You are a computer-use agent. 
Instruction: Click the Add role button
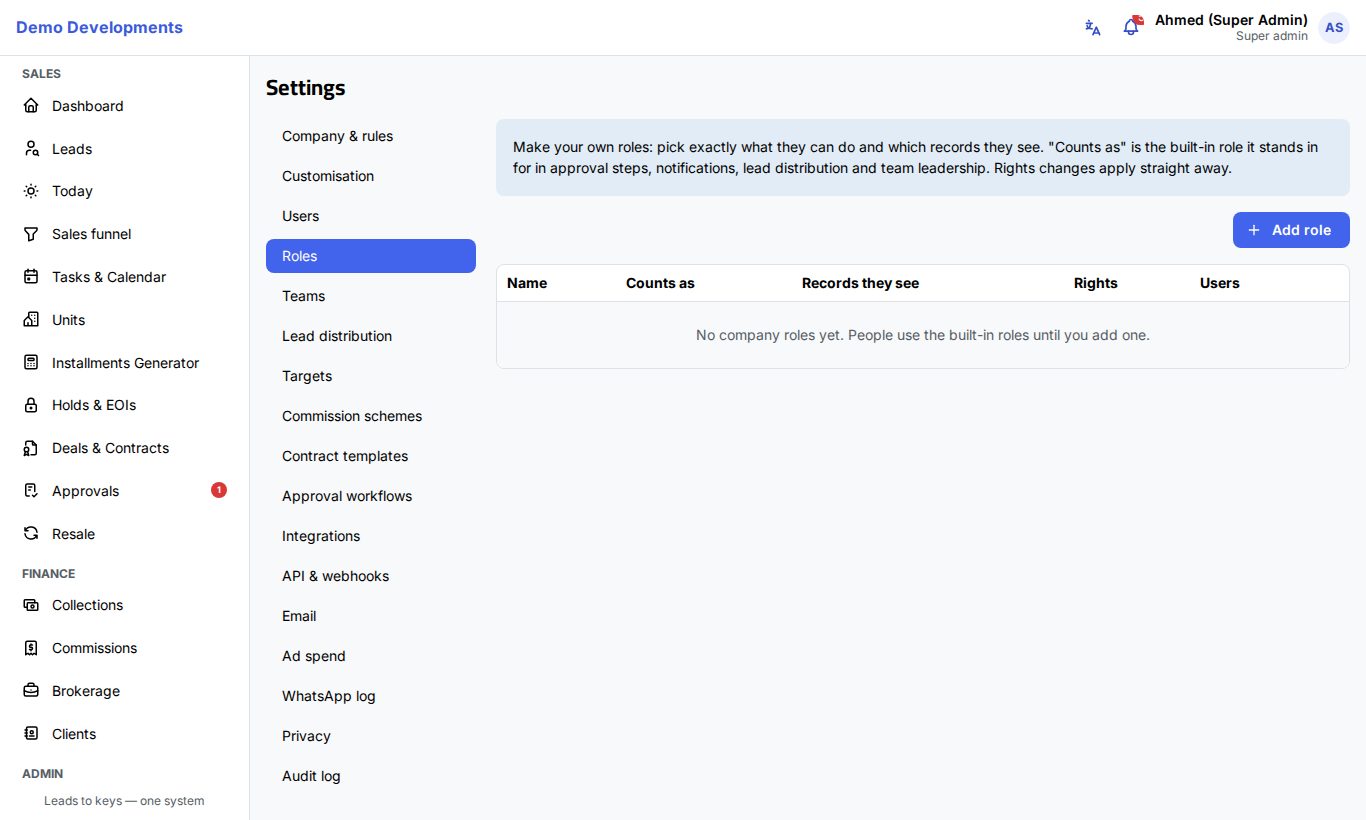coord(1291,230)
